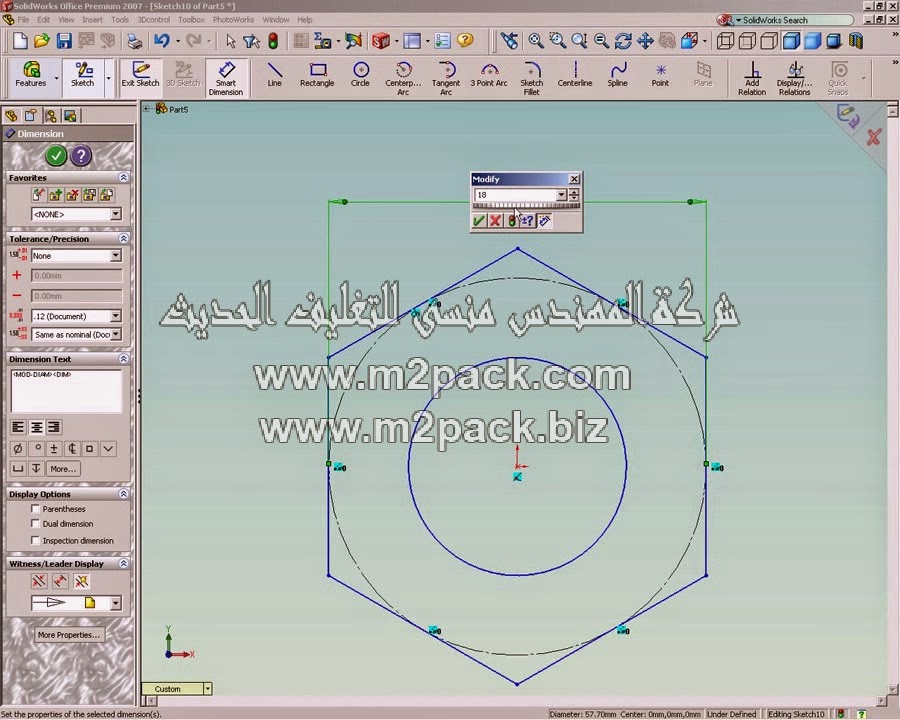Click the Smart Dimension tool
This screenshot has width=900, height=720.
pyautogui.click(x=226, y=78)
